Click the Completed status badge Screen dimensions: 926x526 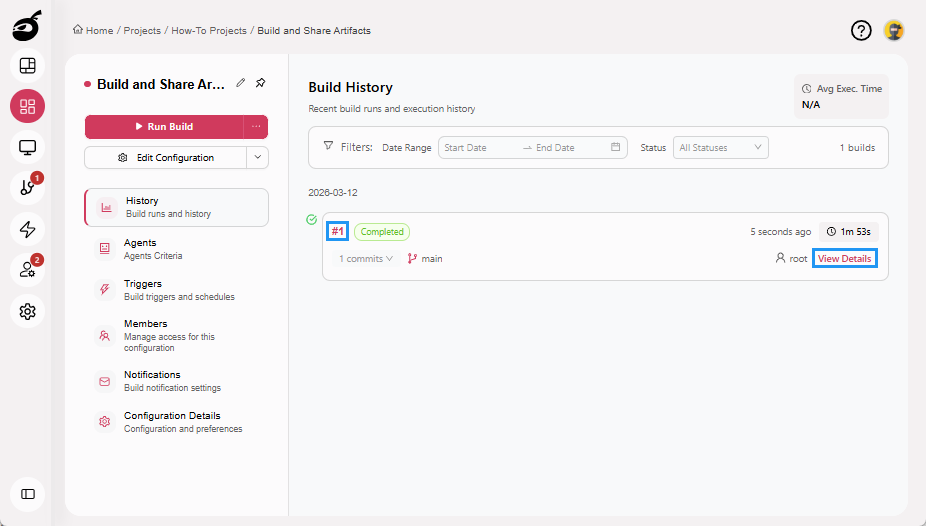[x=382, y=231]
